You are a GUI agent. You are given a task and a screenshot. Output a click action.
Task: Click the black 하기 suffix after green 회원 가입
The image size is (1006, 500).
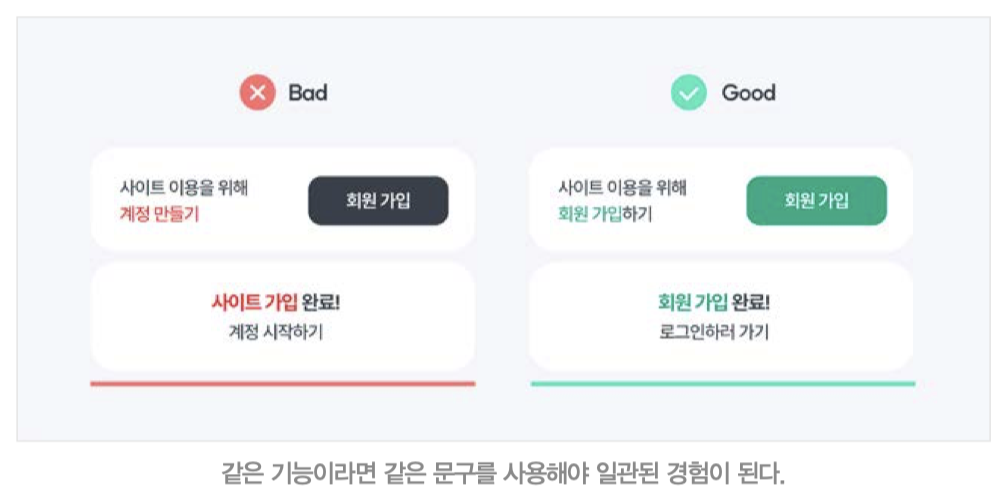point(637,214)
